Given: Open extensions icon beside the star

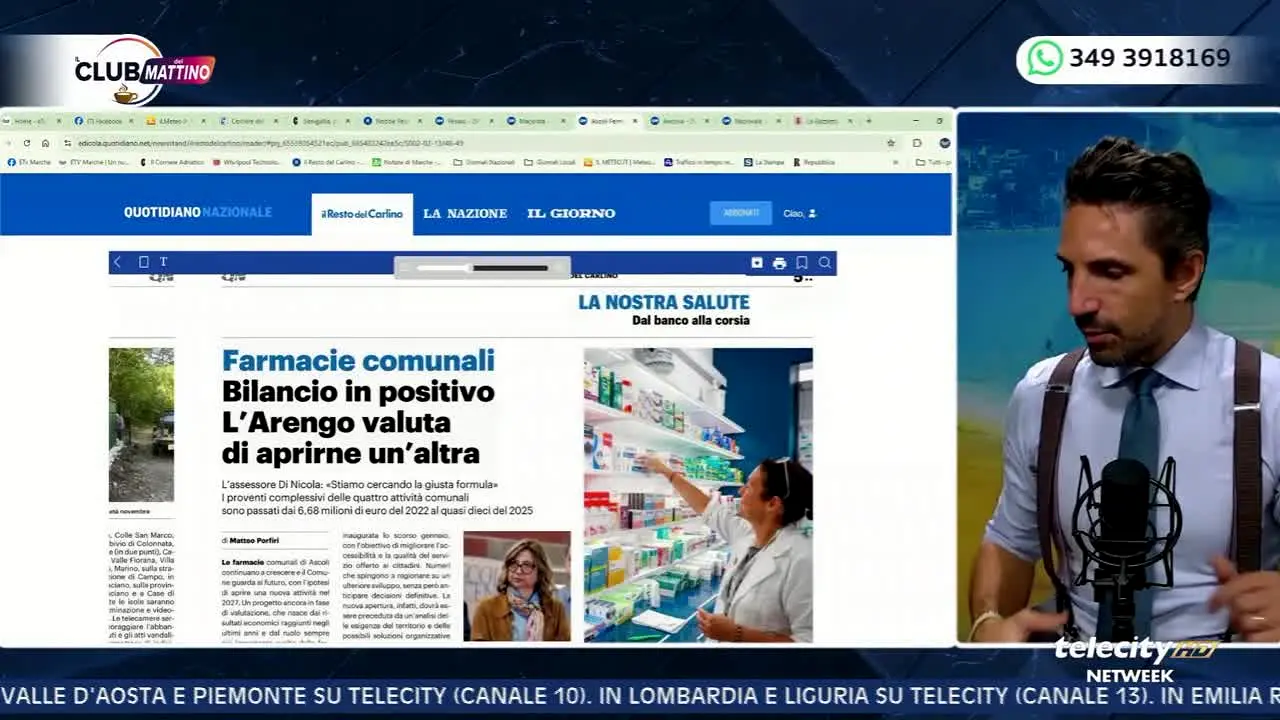Looking at the screenshot, I should click(917, 143).
